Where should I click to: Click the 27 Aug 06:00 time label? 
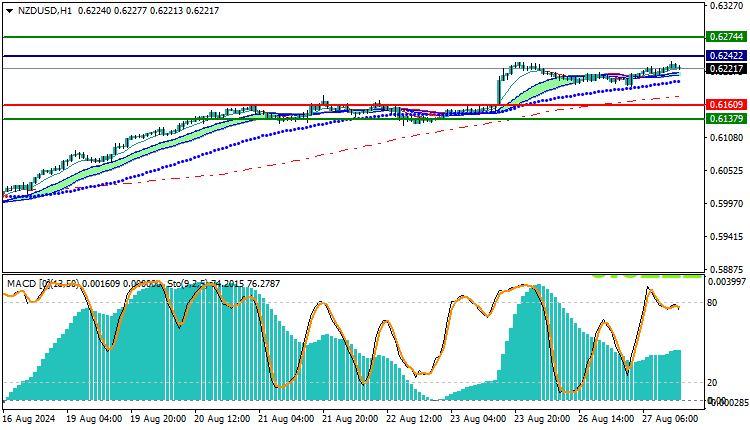670,419
